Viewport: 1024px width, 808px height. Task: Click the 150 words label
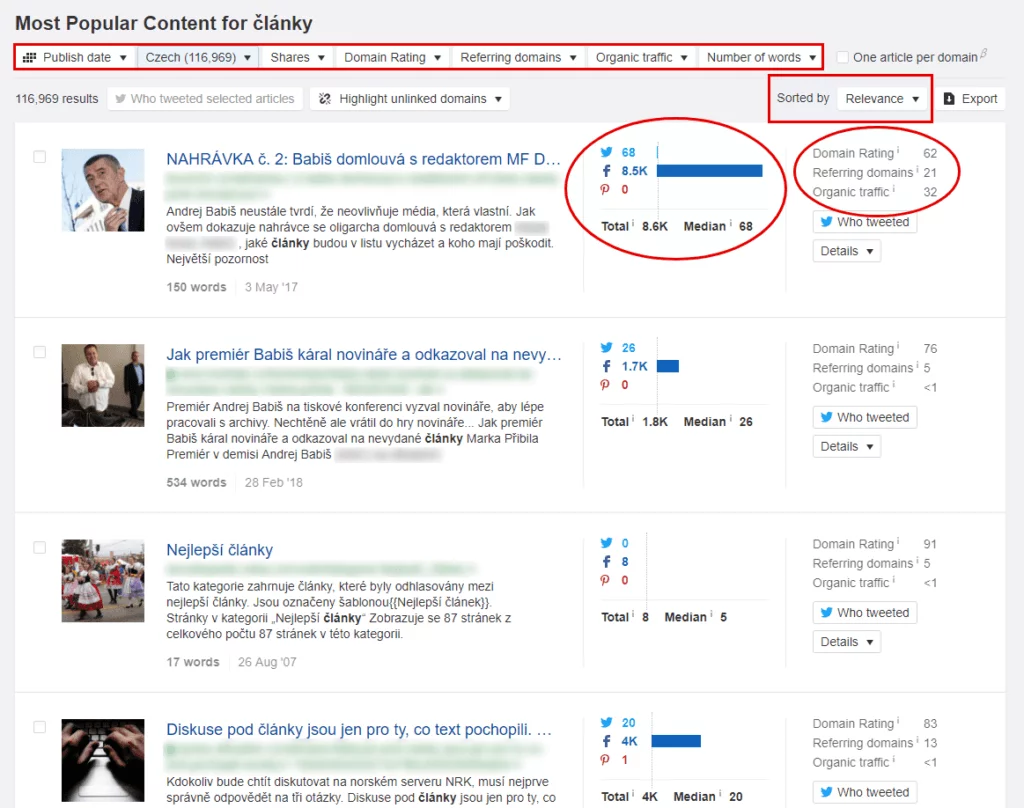196,287
